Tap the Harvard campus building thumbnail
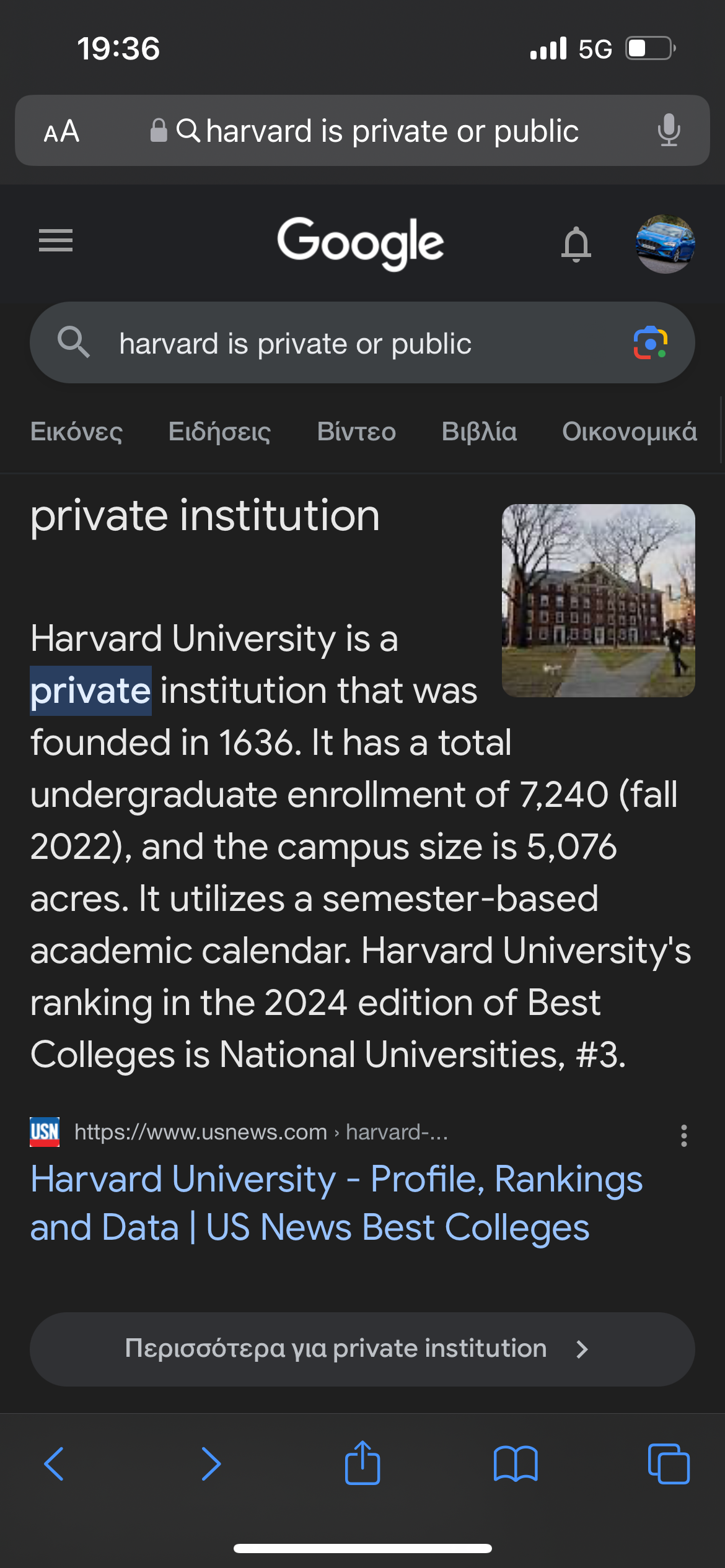Viewport: 725px width, 1568px height. pyautogui.click(x=598, y=600)
